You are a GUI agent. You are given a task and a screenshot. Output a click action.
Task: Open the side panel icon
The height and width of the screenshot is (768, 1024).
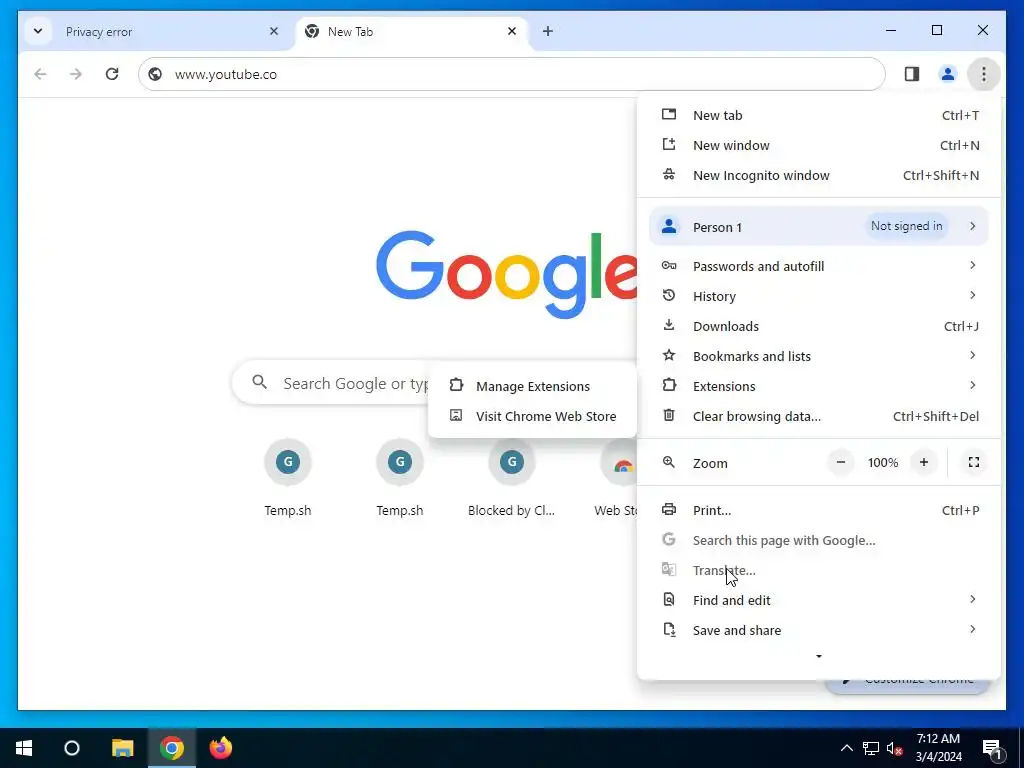(912, 74)
